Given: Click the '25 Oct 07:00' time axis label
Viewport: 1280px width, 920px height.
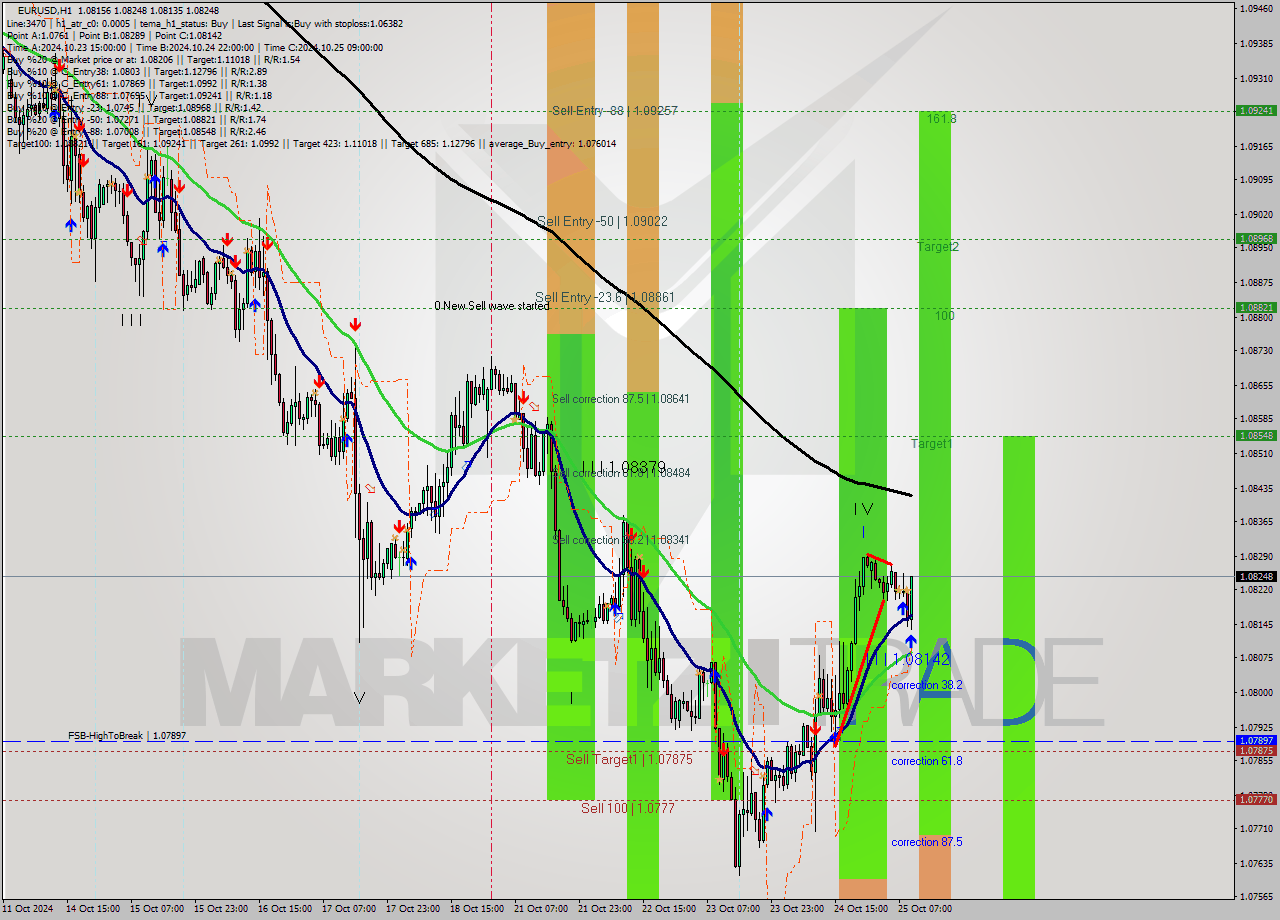Looking at the screenshot, I should coord(924,909).
